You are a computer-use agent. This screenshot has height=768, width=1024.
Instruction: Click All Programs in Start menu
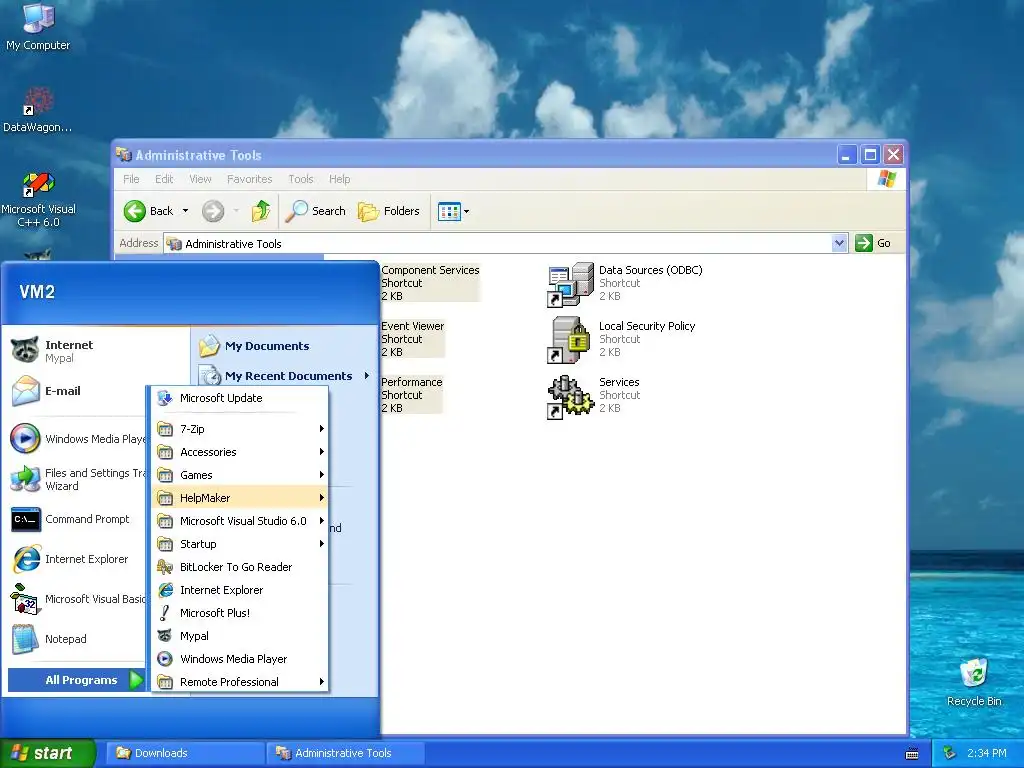pos(76,680)
